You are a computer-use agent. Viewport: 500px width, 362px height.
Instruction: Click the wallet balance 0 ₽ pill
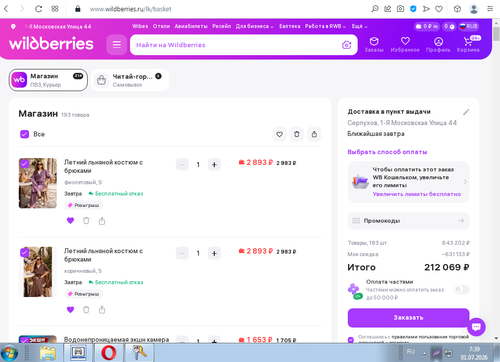tap(426, 26)
